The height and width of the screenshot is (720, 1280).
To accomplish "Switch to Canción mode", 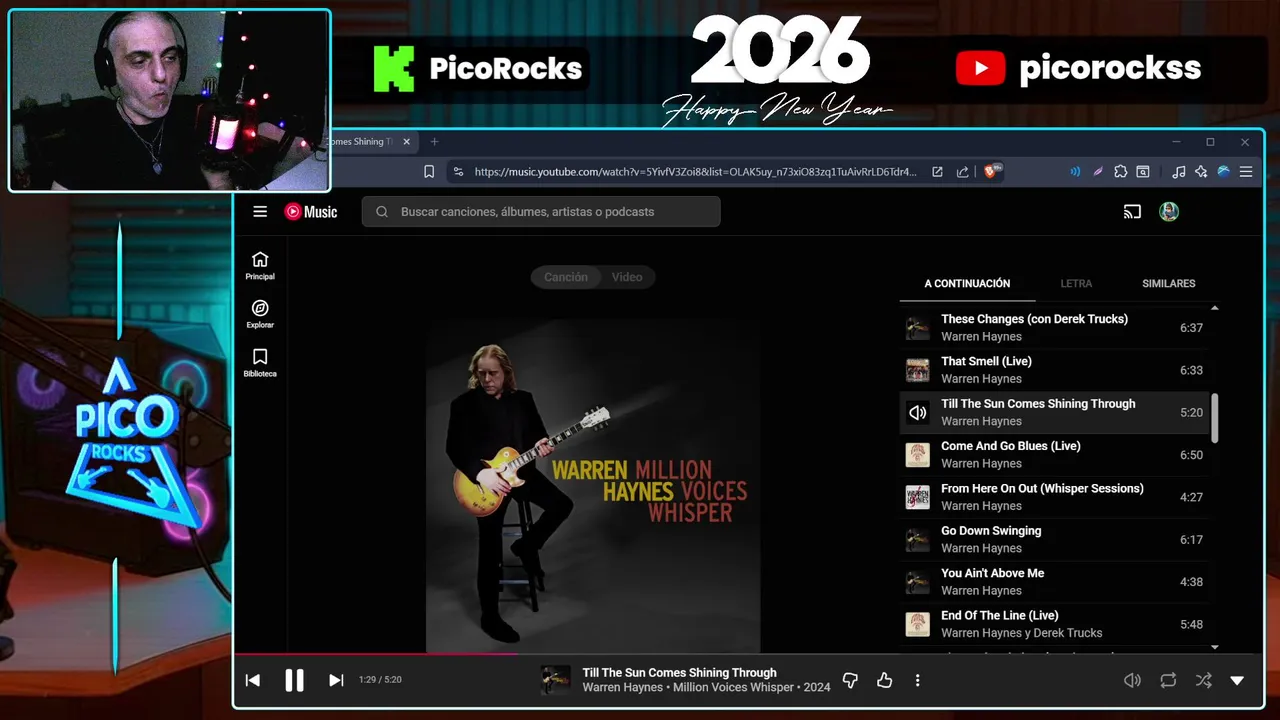I will pyautogui.click(x=566, y=277).
